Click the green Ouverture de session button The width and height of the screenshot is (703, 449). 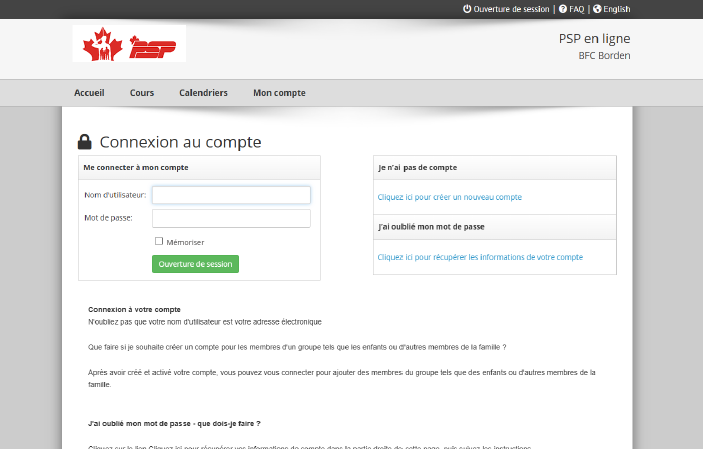click(195, 264)
